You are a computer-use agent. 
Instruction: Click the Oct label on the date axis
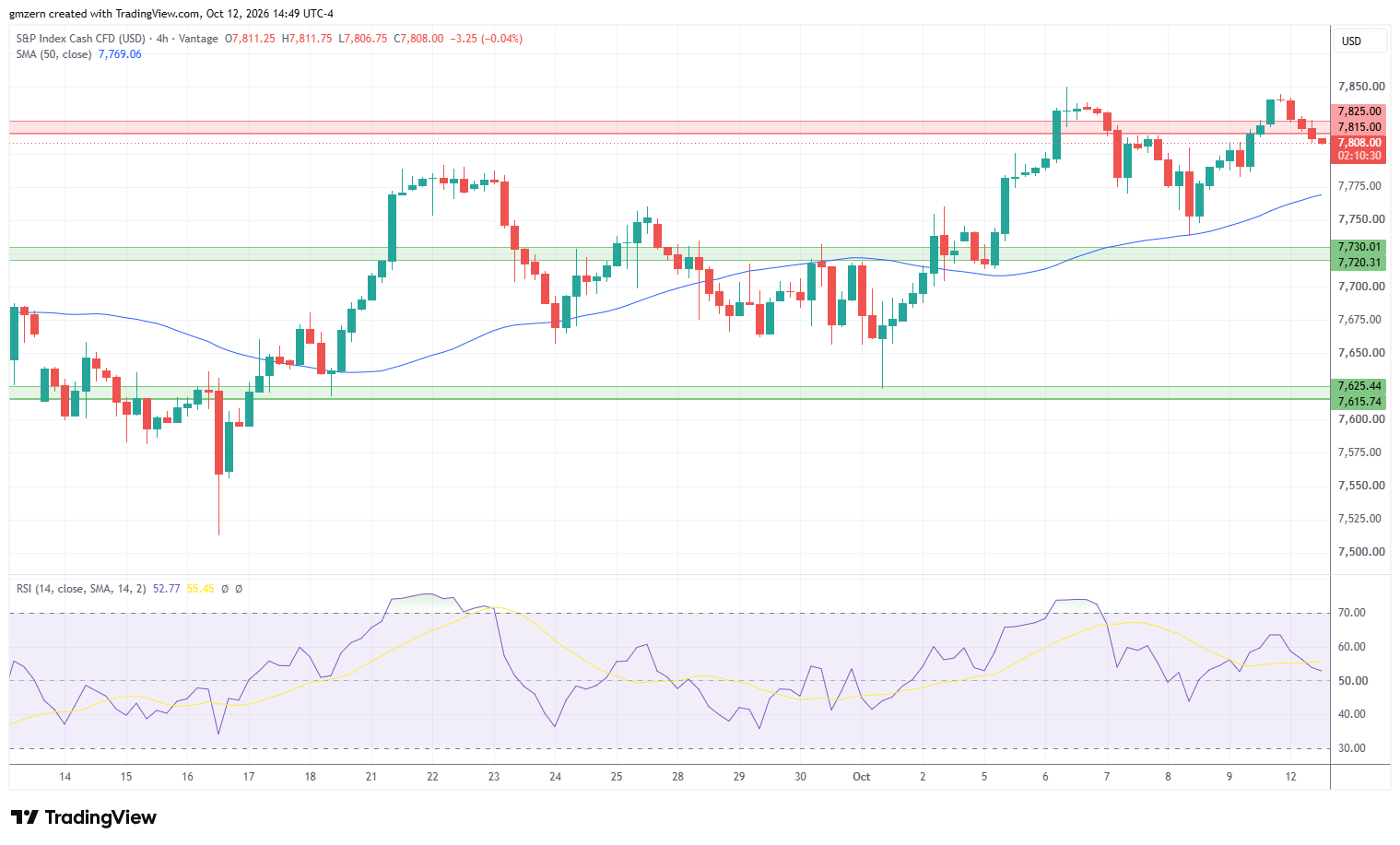(x=862, y=777)
